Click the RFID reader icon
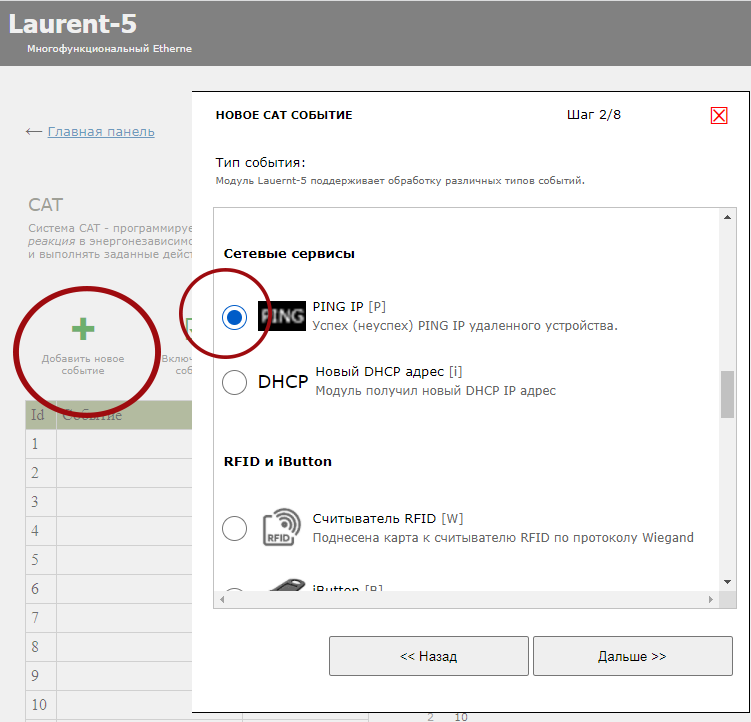 281,528
